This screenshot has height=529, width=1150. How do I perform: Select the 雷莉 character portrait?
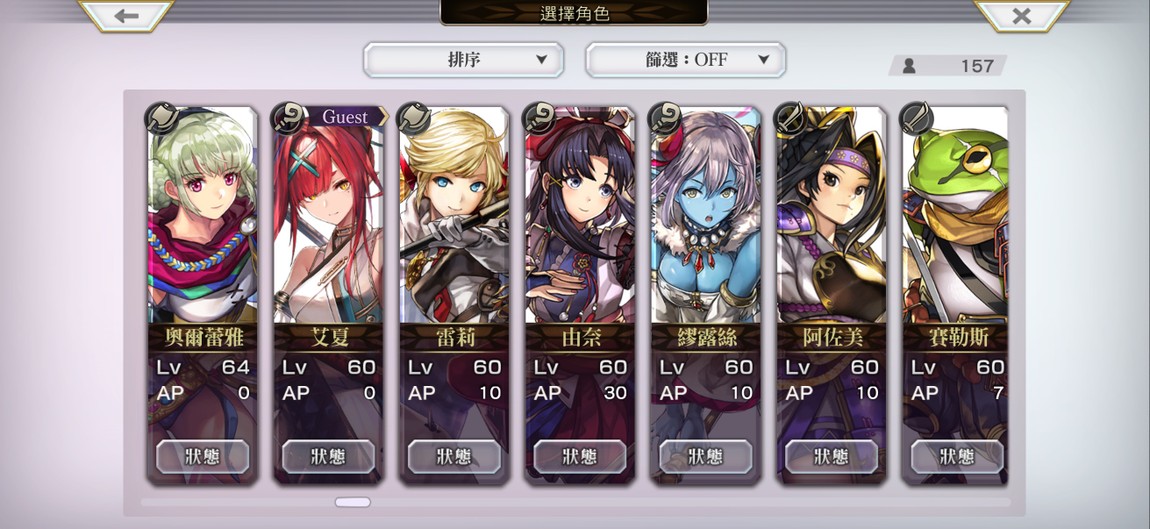click(455, 216)
